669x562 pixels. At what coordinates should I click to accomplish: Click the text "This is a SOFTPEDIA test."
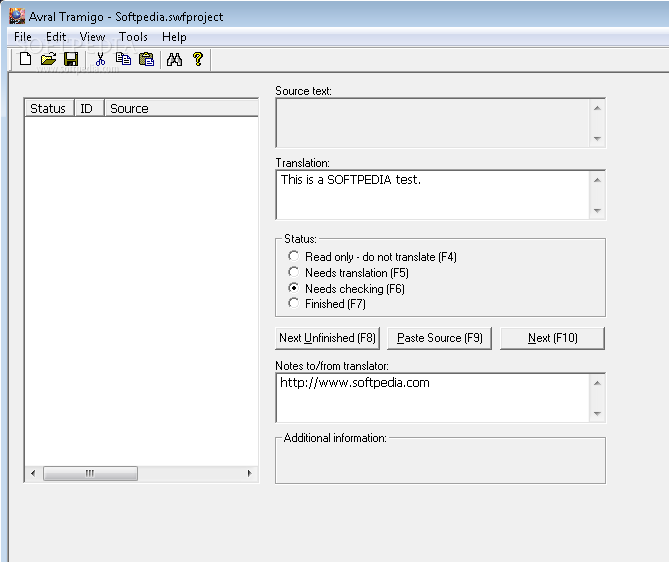(351, 180)
